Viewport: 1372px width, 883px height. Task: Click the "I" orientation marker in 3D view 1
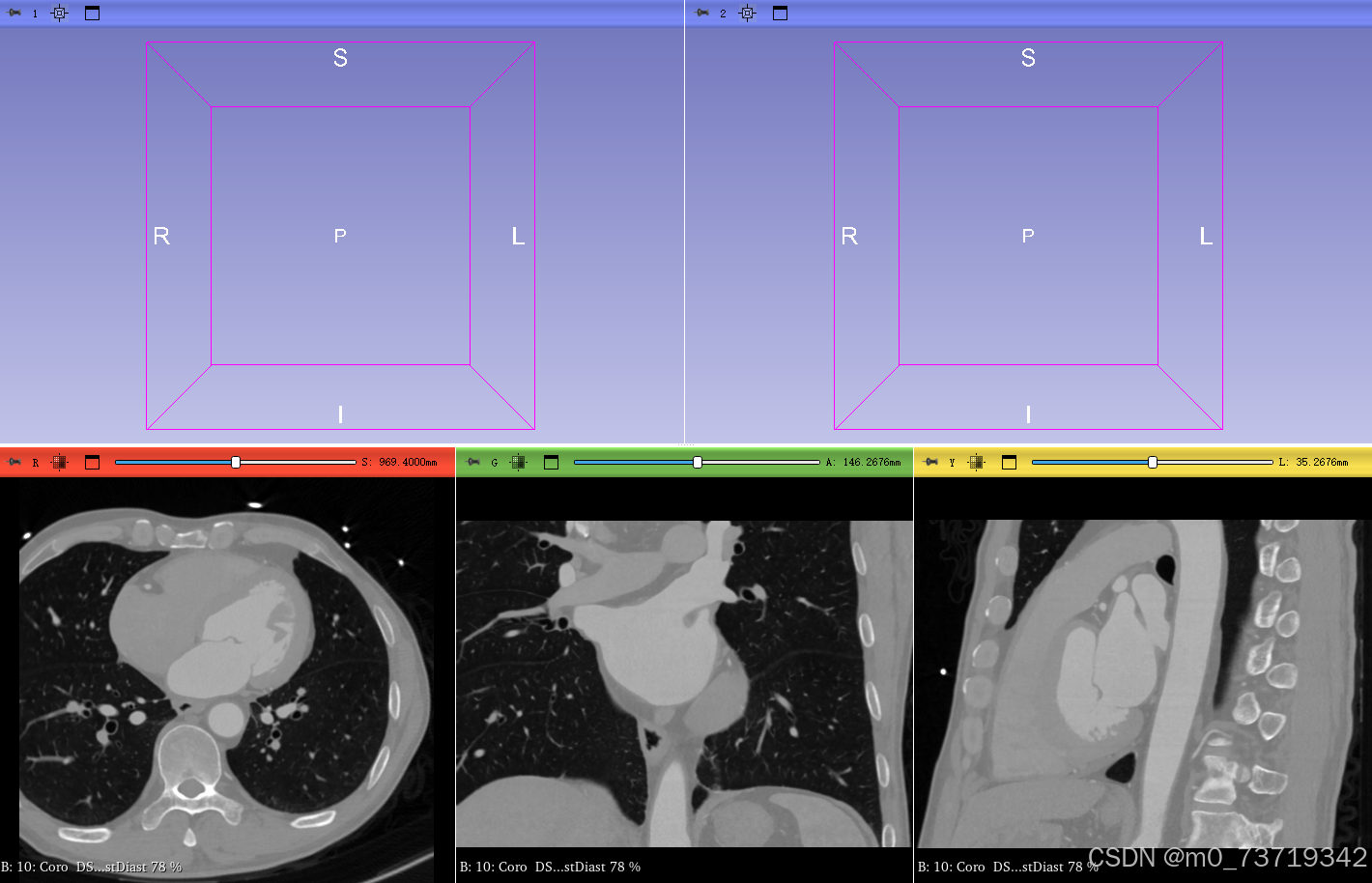click(x=340, y=414)
